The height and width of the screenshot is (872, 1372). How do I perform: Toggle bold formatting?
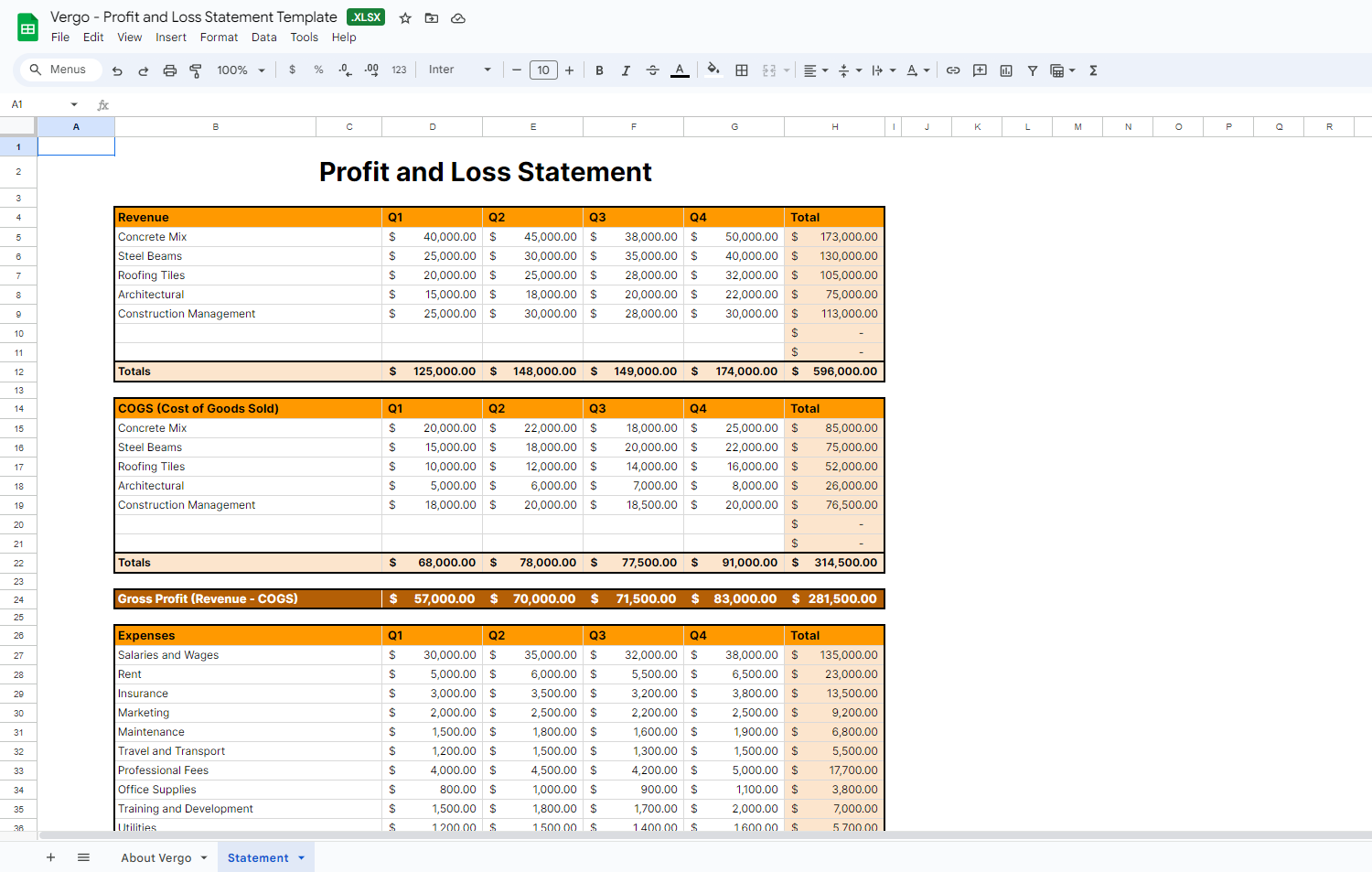coord(599,70)
